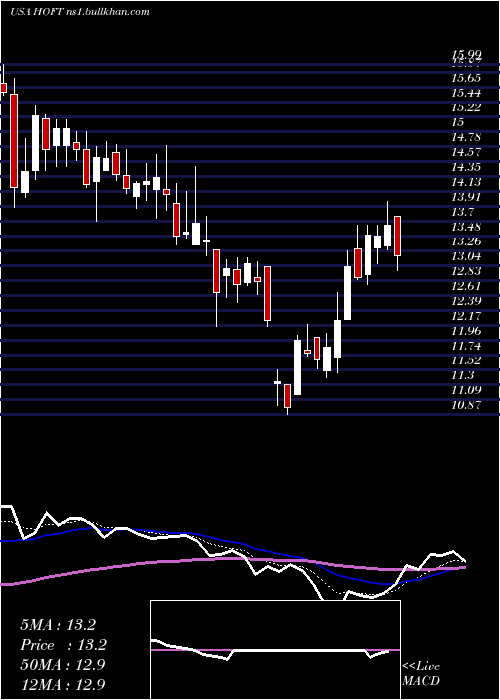Viewport: 500px width, 700px height.
Task: Click the 13.26 price axis label
Action: point(466,242)
